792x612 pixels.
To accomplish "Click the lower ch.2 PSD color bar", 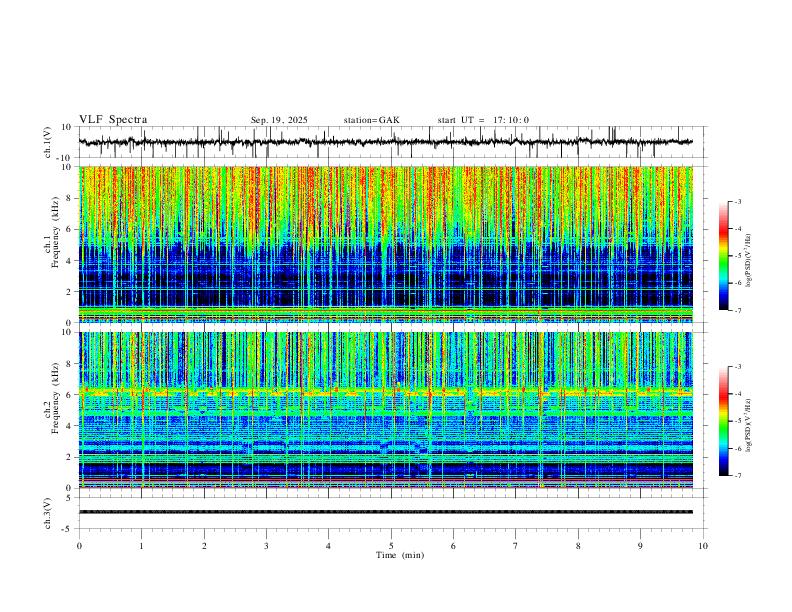I will tap(723, 421).
